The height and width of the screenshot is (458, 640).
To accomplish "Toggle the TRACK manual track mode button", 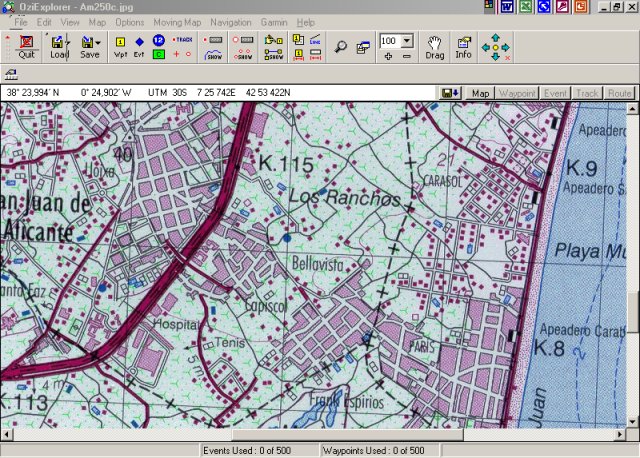I will click(x=182, y=40).
